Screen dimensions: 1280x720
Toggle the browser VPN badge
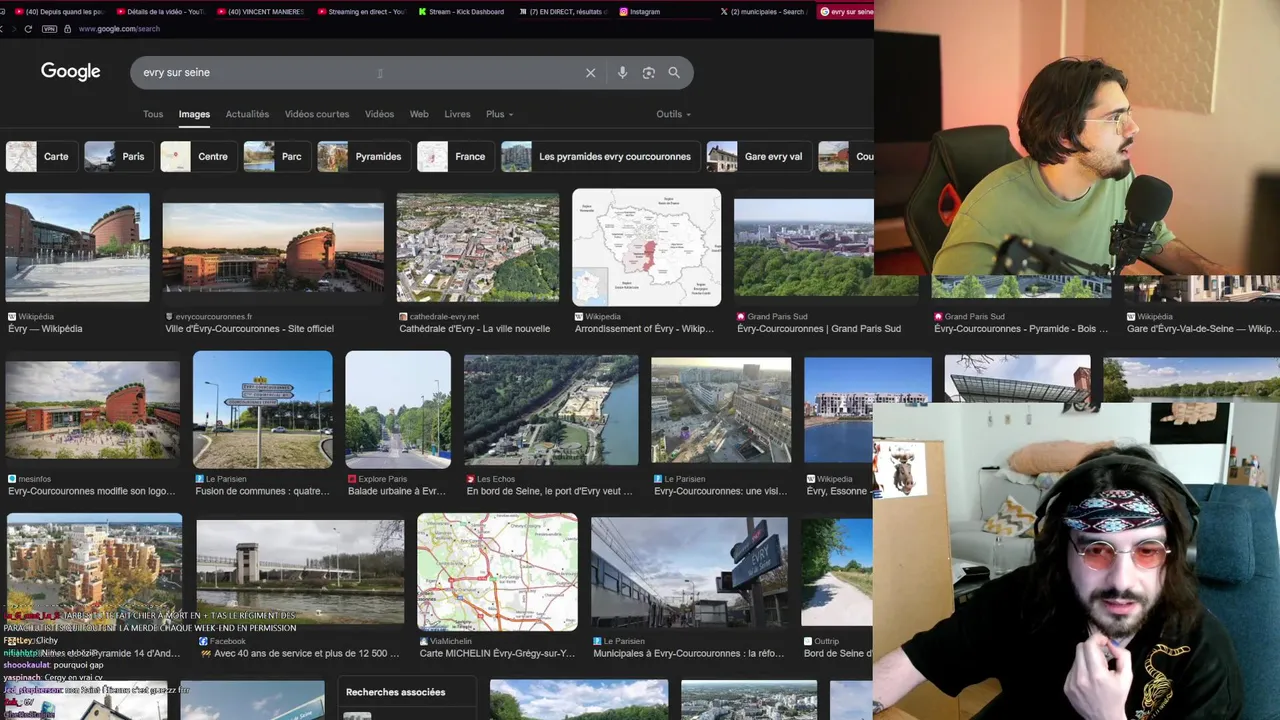point(50,29)
